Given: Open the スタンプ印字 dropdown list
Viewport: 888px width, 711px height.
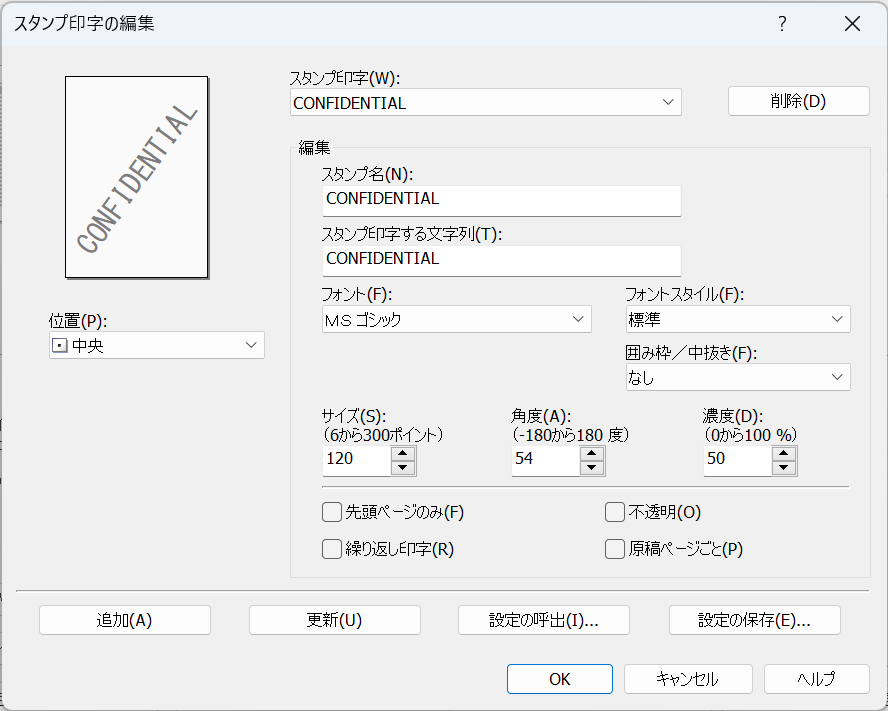Looking at the screenshot, I should coord(668,102).
